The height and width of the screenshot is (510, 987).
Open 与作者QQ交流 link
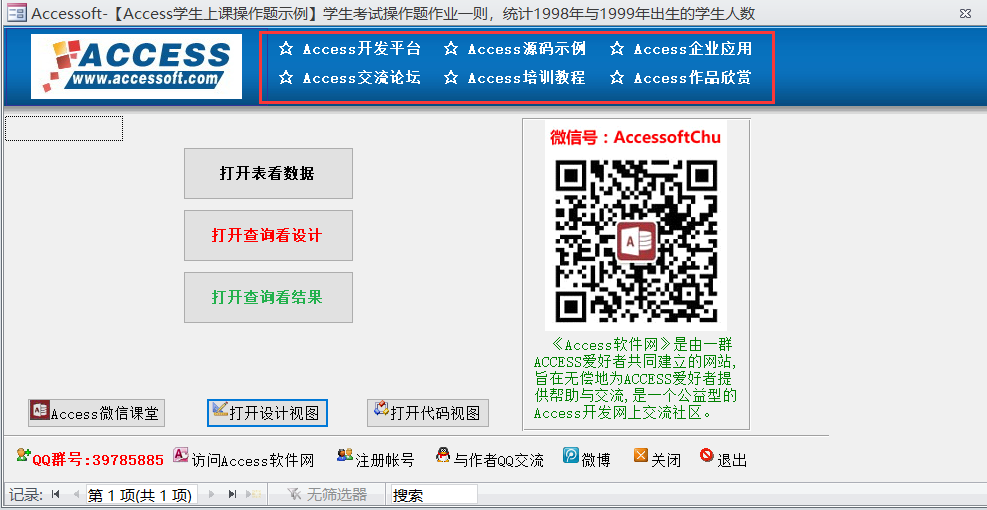pyautogui.click(x=499, y=460)
